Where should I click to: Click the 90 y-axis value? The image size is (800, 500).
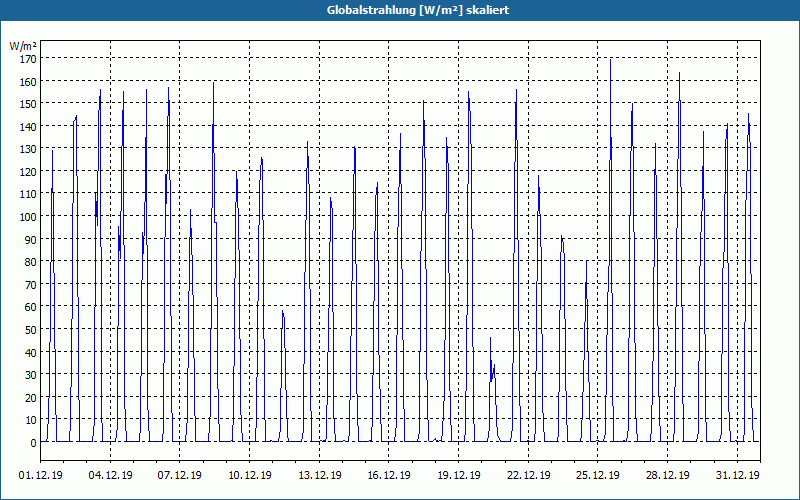point(30,240)
